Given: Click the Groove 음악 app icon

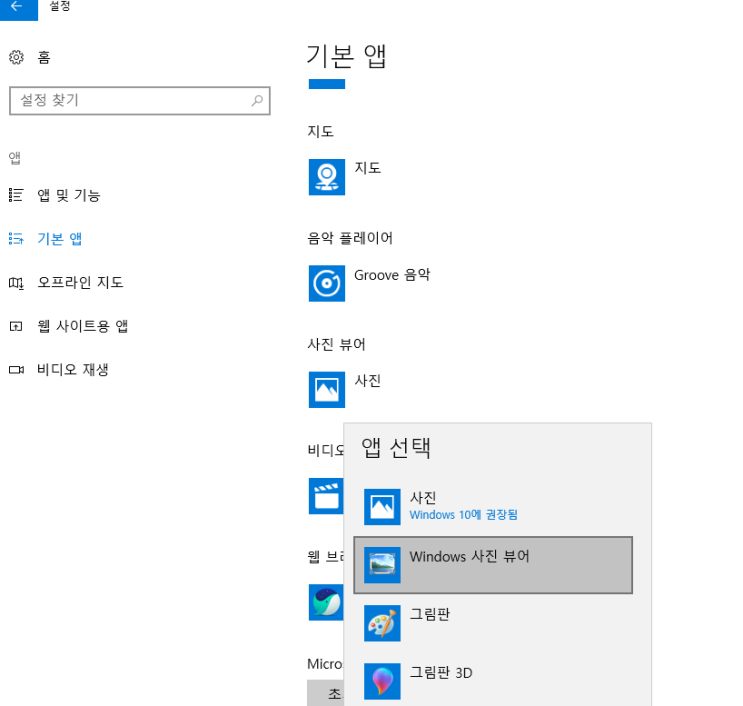Looking at the screenshot, I should (327, 283).
